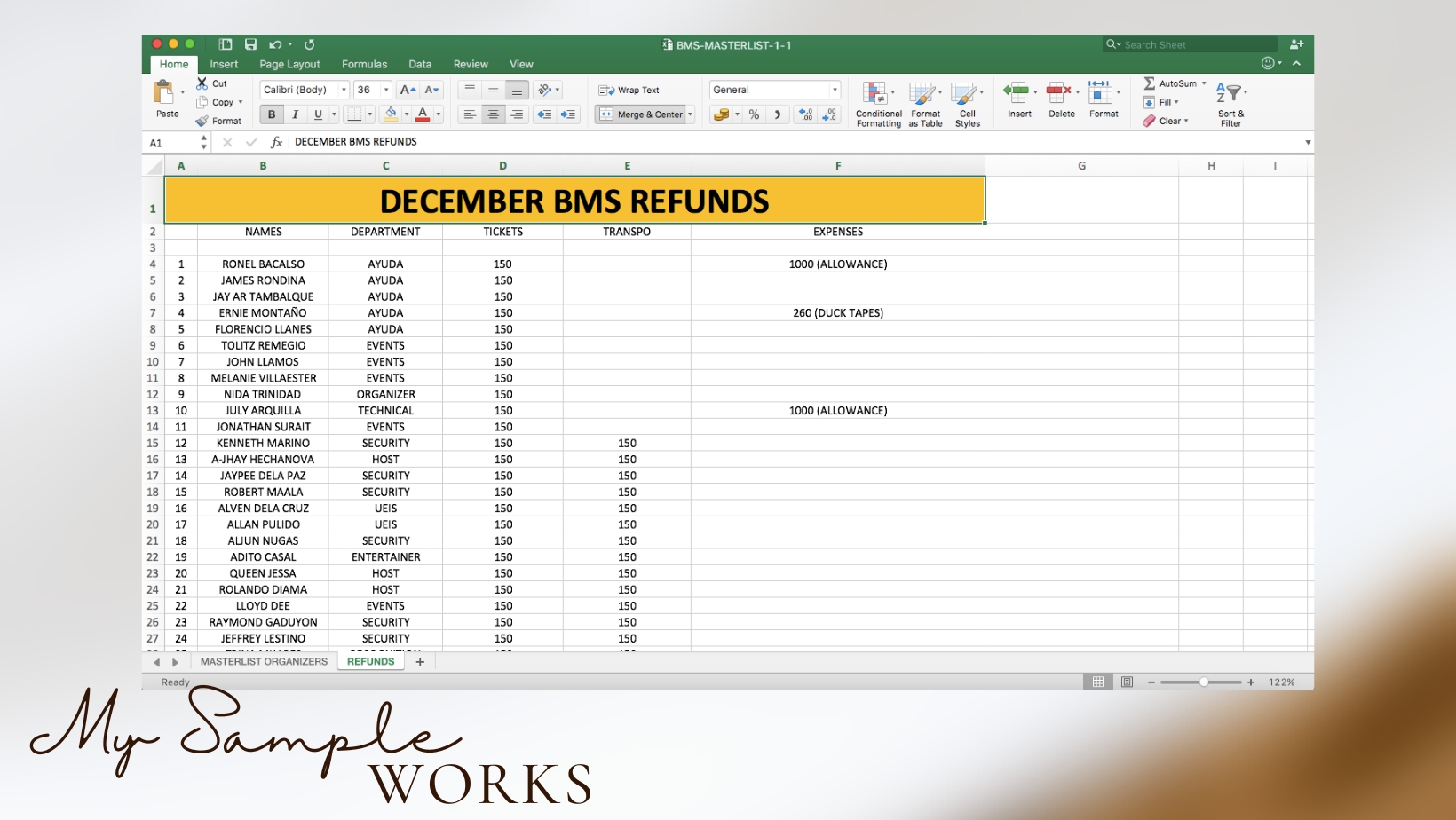
Task: Open the font size 36 dropdown
Action: click(x=386, y=90)
